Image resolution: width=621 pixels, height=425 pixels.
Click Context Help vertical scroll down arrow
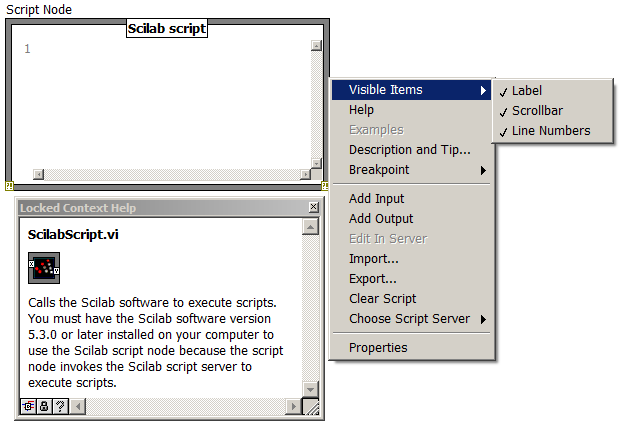point(310,390)
